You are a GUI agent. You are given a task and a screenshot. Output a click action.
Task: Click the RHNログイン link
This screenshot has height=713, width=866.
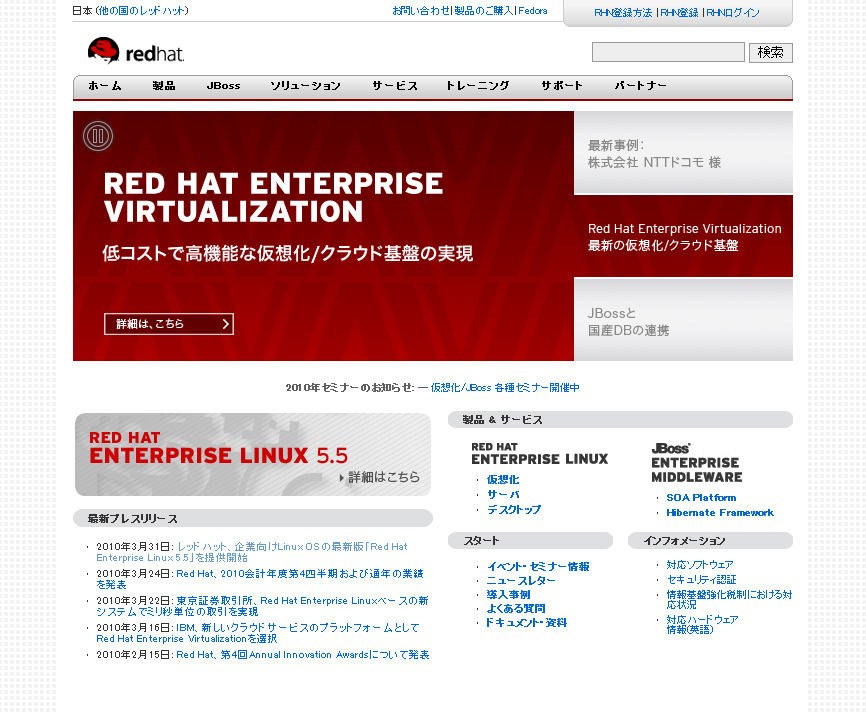(733, 13)
